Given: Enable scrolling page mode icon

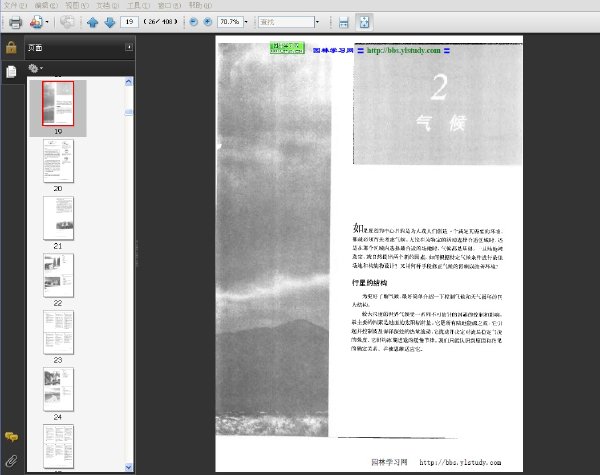Looking at the screenshot, I should (344, 22).
